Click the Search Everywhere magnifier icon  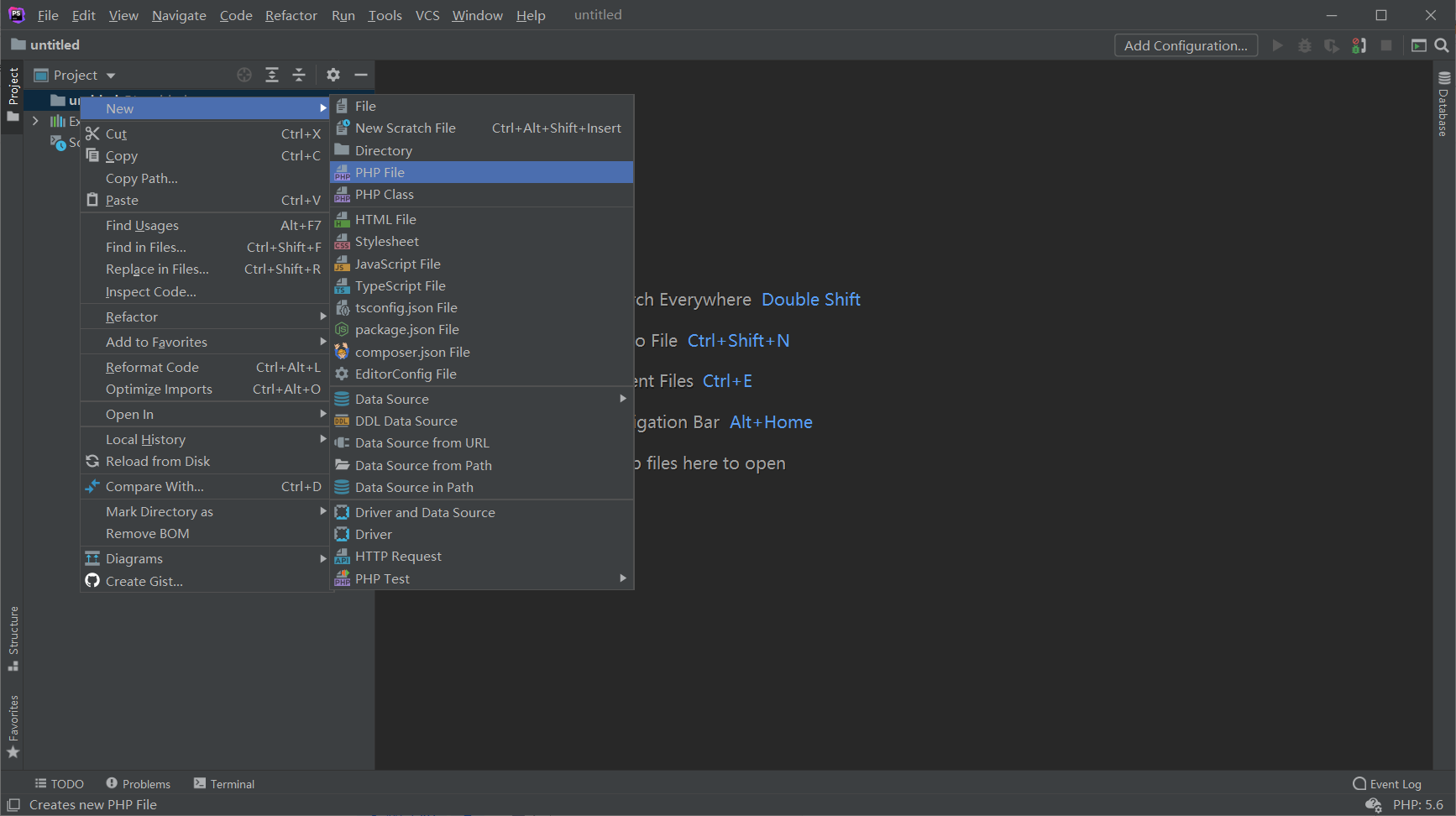coord(1442,45)
